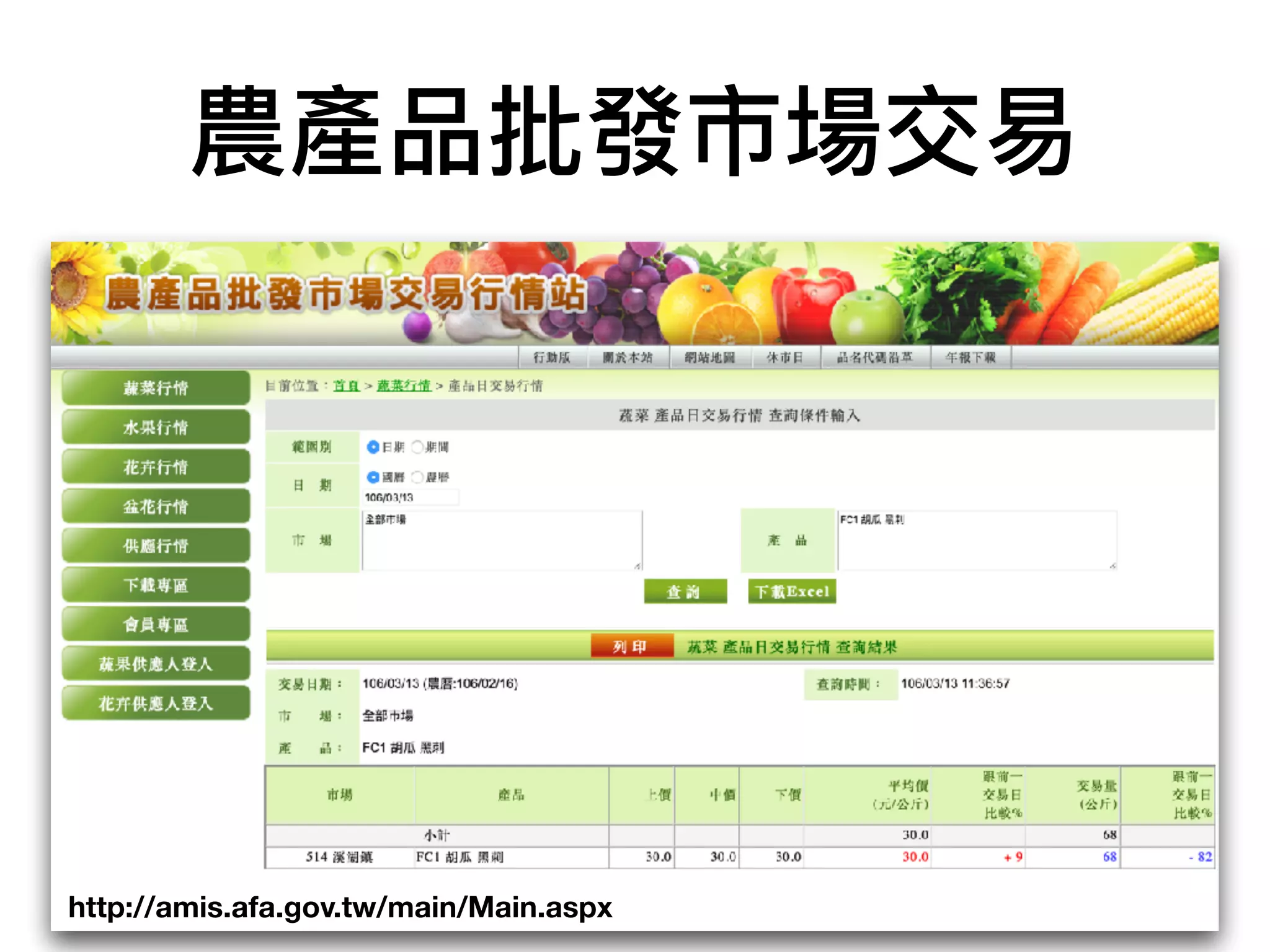Viewport: 1270px width, 952px height.
Task: Click the 下載Excel button
Action: tap(792, 591)
